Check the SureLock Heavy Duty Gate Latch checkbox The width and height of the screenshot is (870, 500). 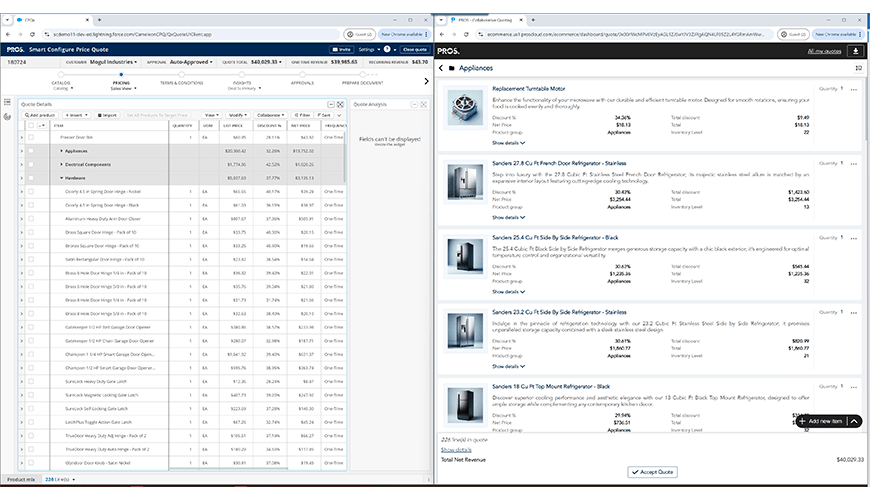click(31, 382)
